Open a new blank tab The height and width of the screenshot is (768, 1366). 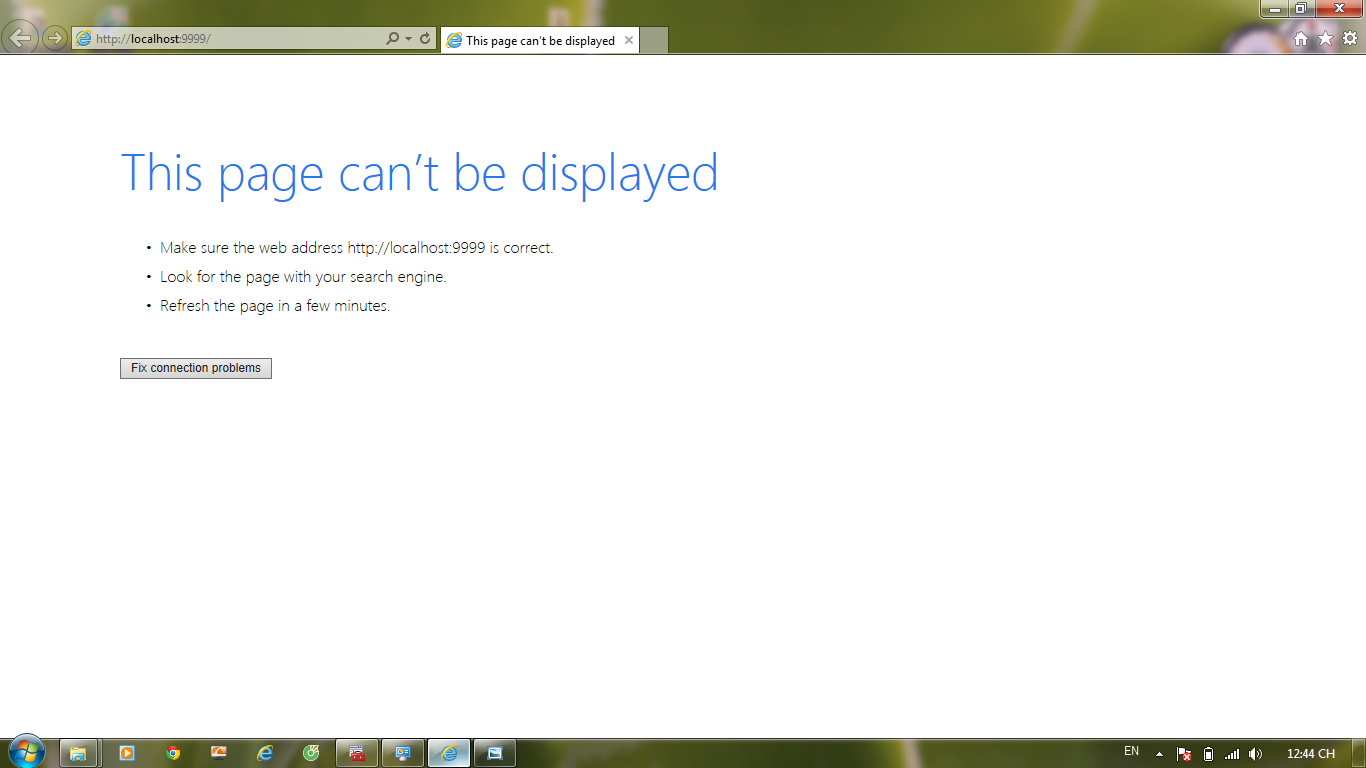[653, 41]
